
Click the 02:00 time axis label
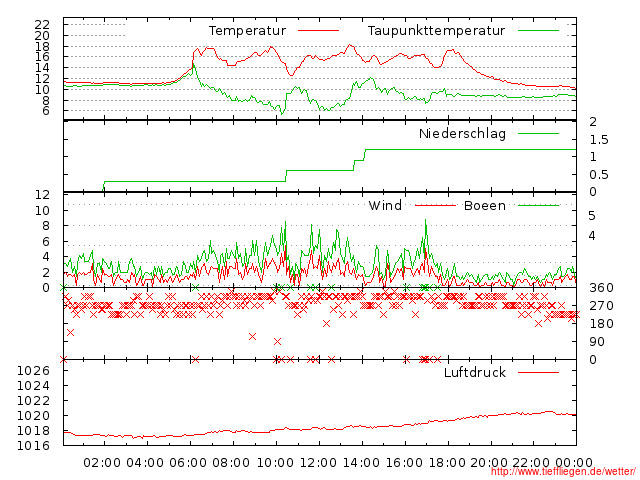[x=102, y=463]
